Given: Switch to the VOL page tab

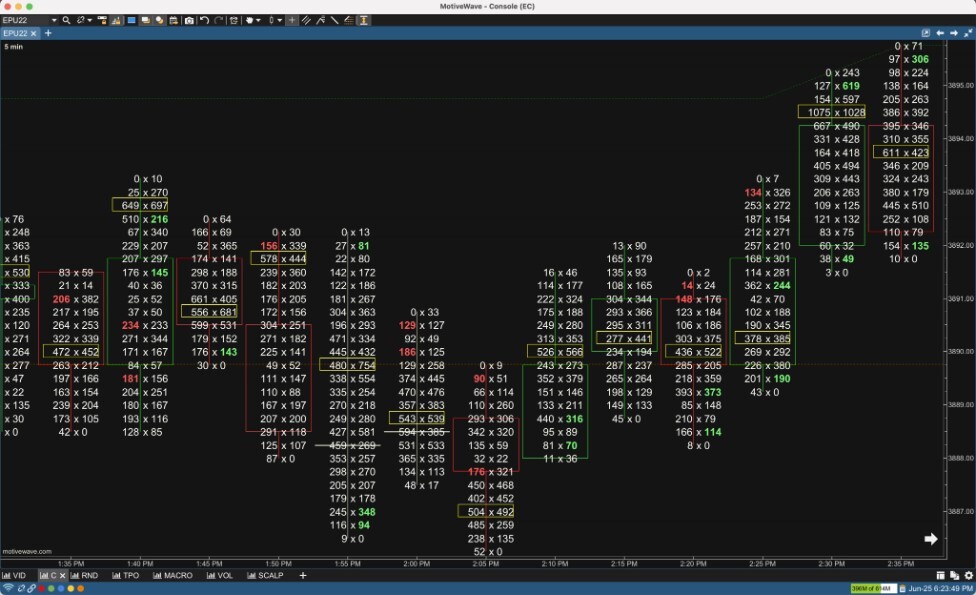Looking at the screenshot, I should [x=219, y=576].
